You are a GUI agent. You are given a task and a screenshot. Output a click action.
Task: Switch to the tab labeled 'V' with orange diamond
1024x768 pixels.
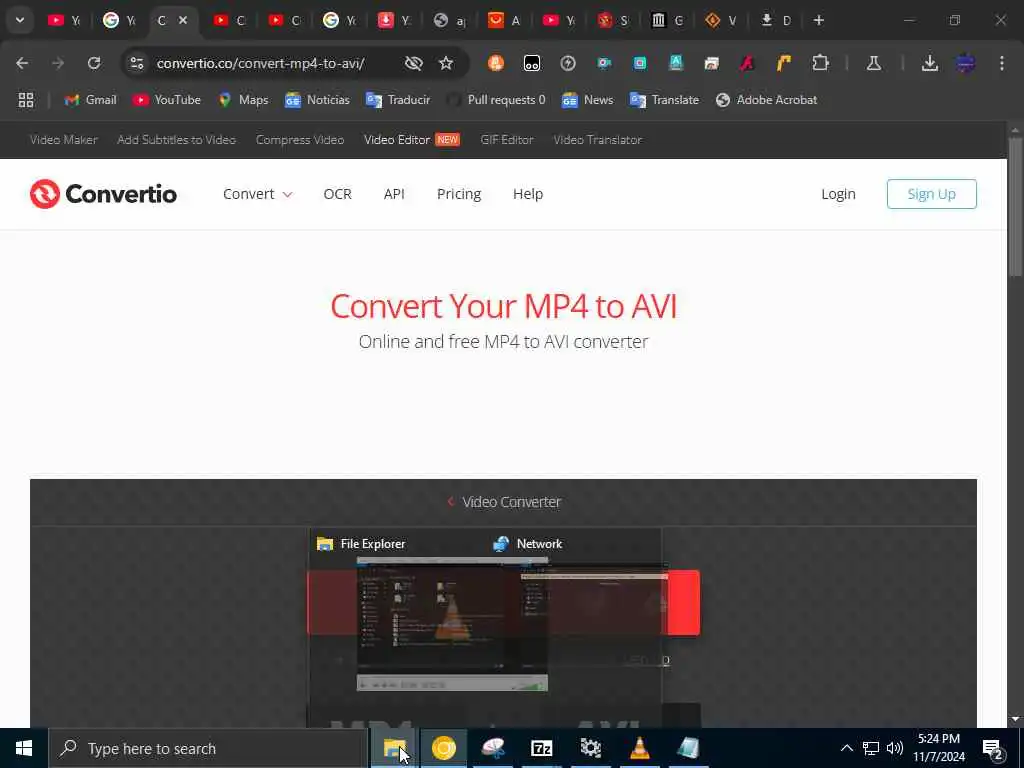720,20
